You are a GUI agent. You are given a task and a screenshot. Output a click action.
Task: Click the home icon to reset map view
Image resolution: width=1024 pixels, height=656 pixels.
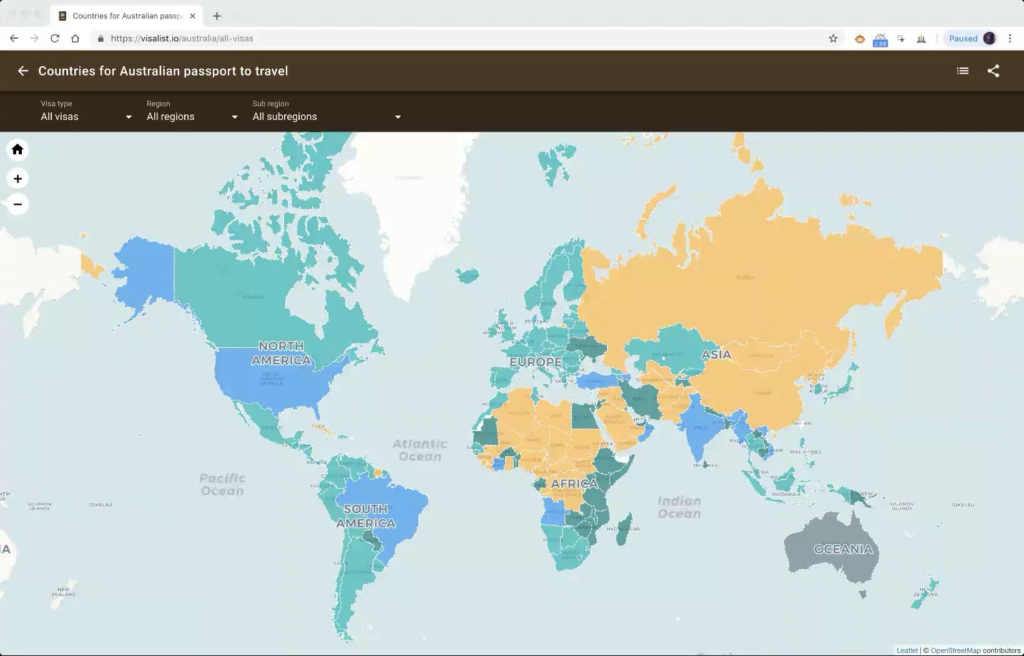(x=17, y=148)
